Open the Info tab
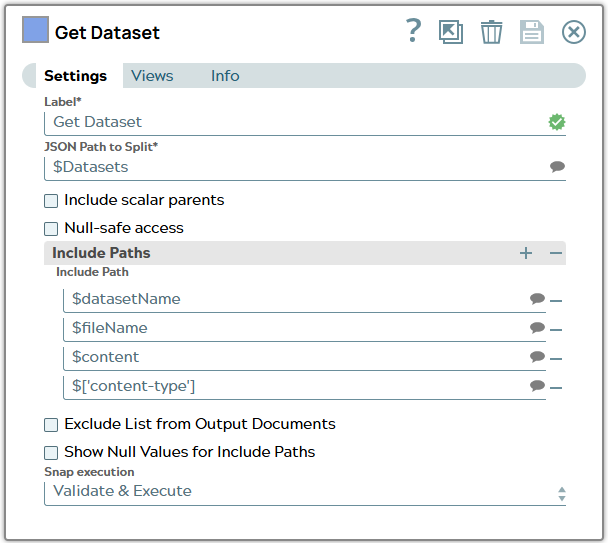The image size is (608, 543). [x=225, y=76]
